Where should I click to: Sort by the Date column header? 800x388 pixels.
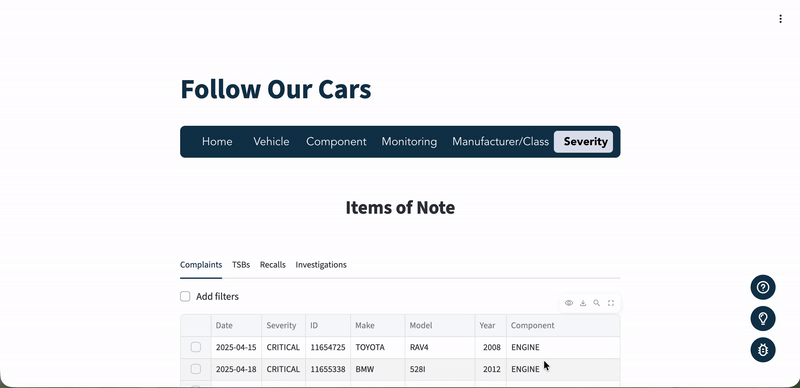[236, 325]
